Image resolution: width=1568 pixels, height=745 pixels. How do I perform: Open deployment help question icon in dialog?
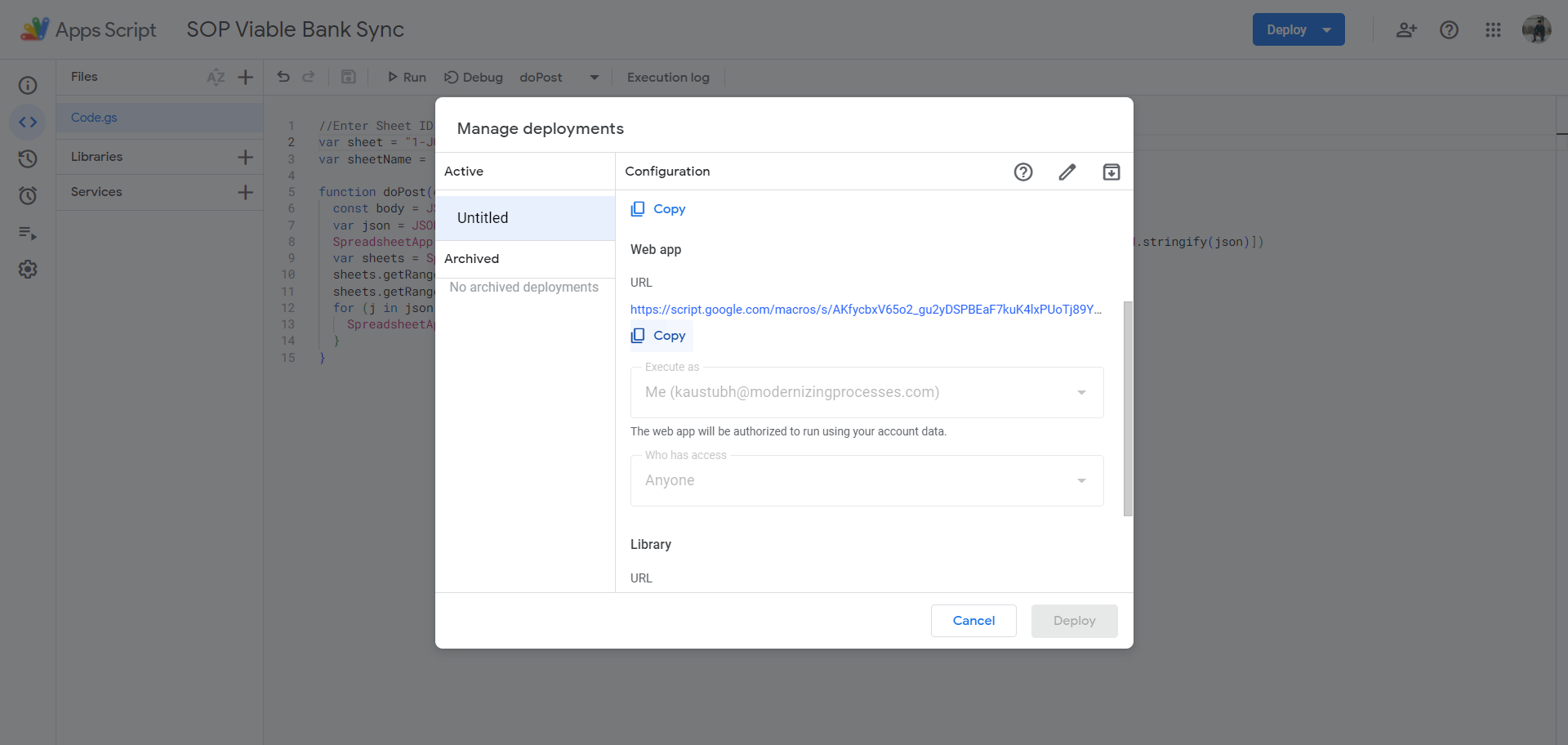[1023, 172]
